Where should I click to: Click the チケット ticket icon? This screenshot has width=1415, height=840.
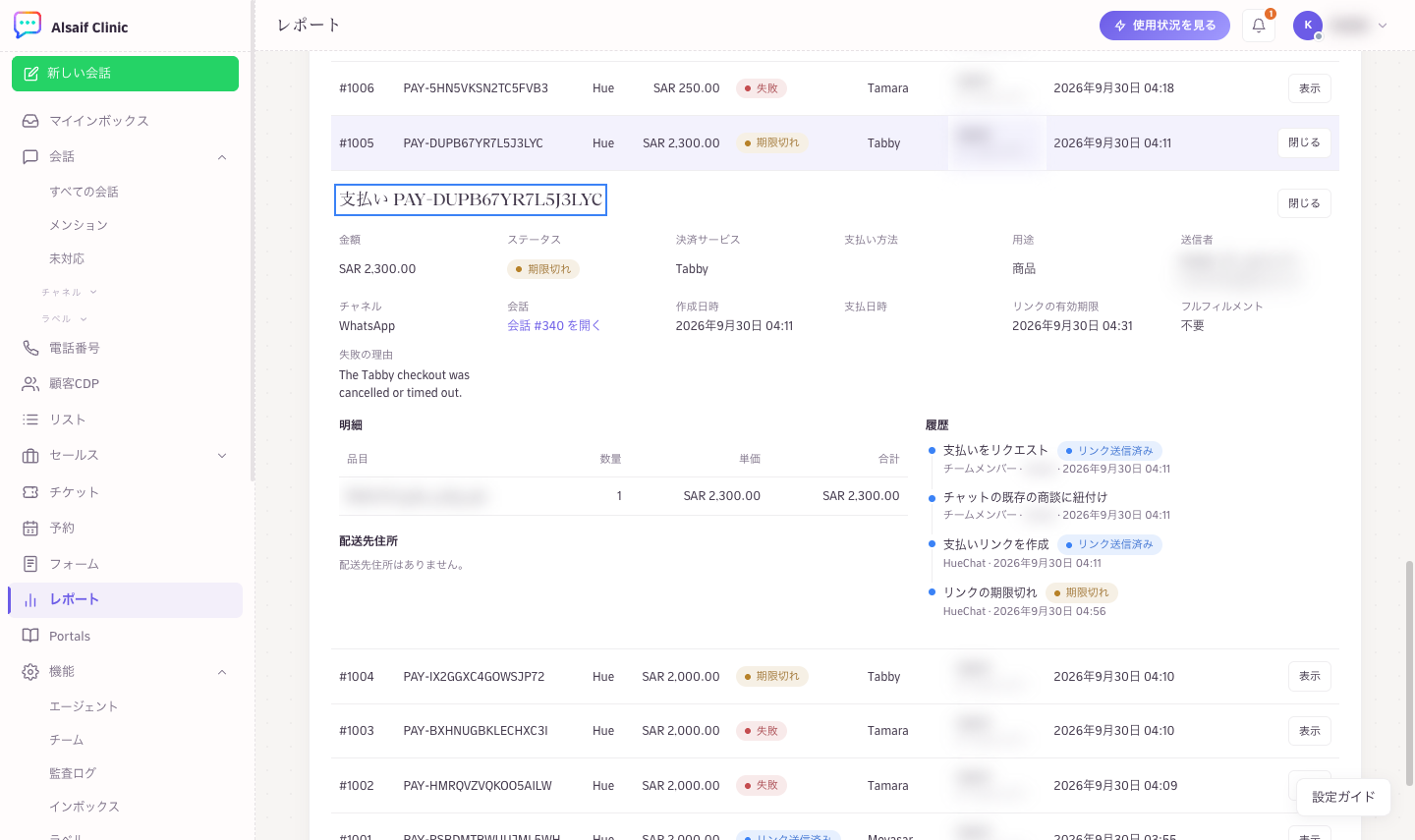[x=30, y=492]
